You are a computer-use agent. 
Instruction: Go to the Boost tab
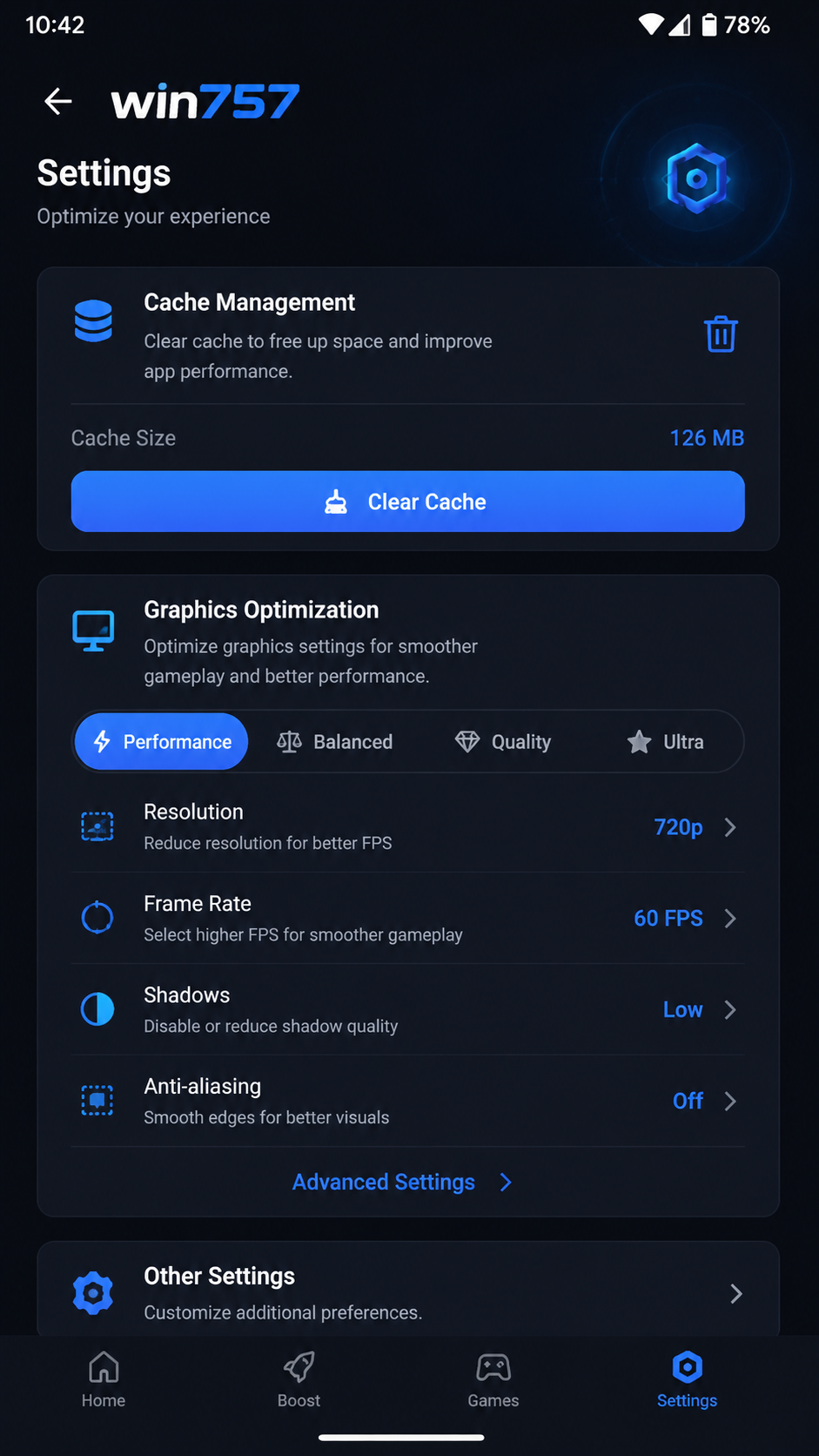click(299, 1379)
